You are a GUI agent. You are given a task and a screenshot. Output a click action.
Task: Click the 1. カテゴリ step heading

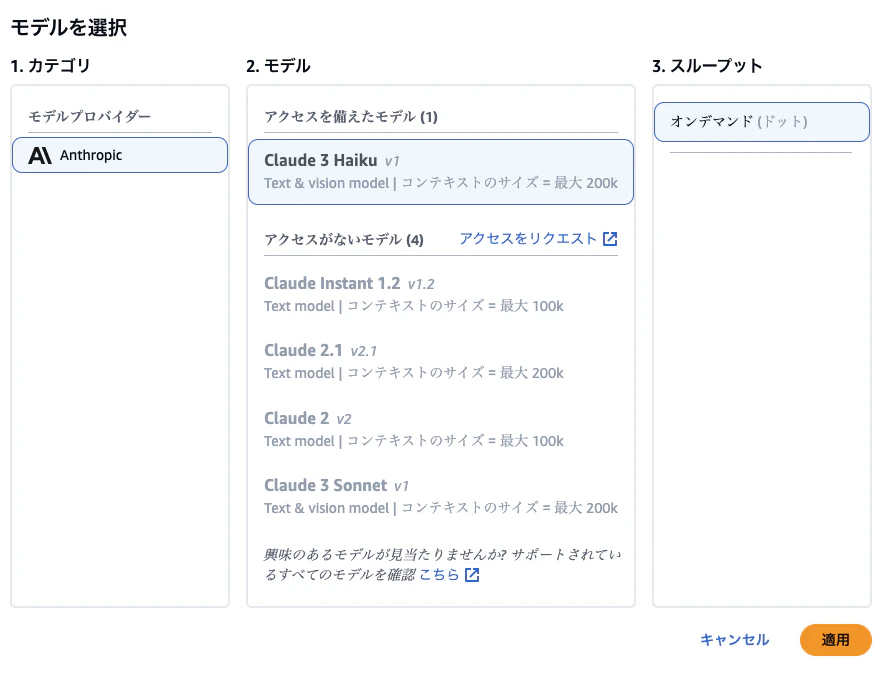pos(51,66)
